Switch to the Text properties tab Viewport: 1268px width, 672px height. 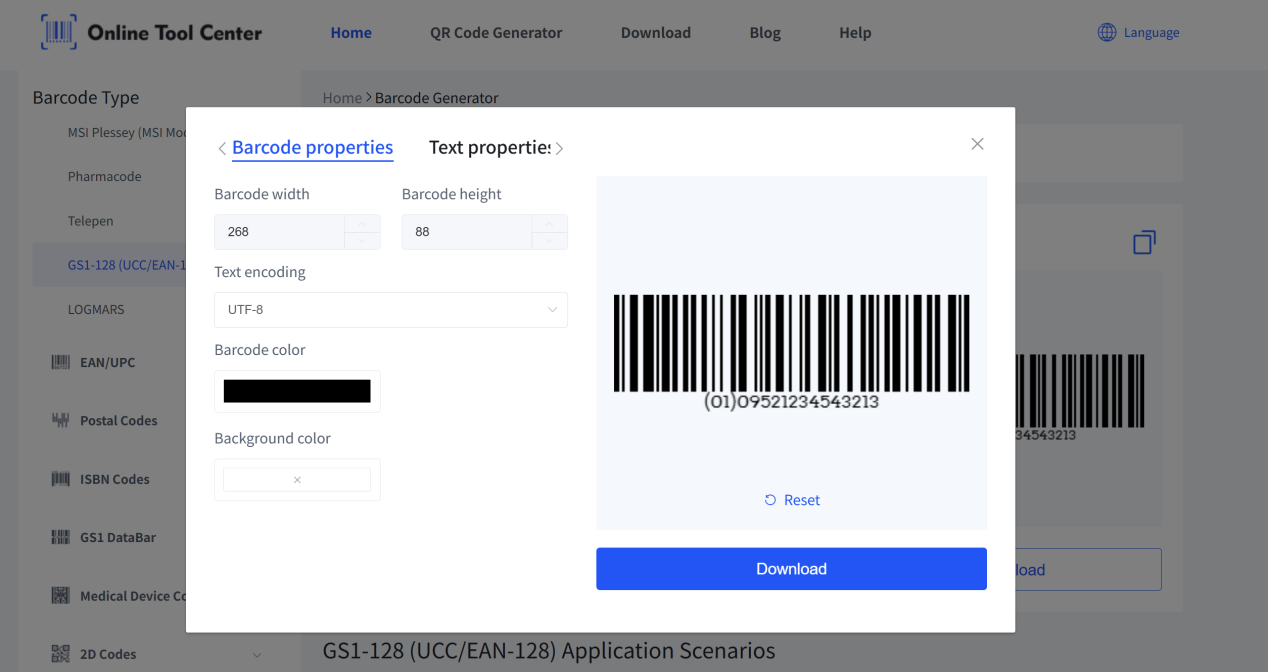pyautogui.click(x=489, y=148)
